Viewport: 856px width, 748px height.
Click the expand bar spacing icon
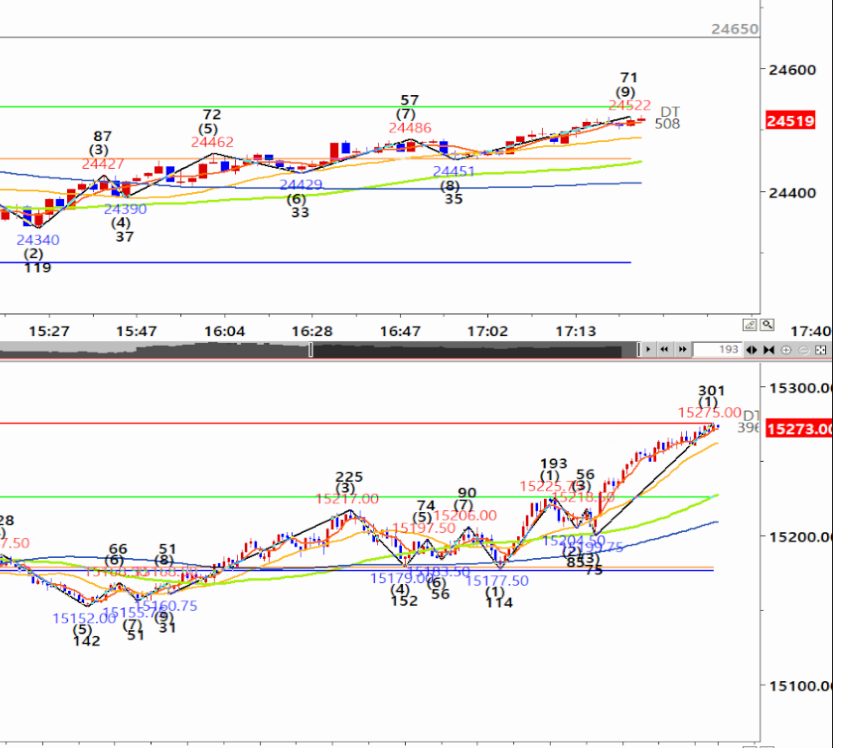point(753,349)
